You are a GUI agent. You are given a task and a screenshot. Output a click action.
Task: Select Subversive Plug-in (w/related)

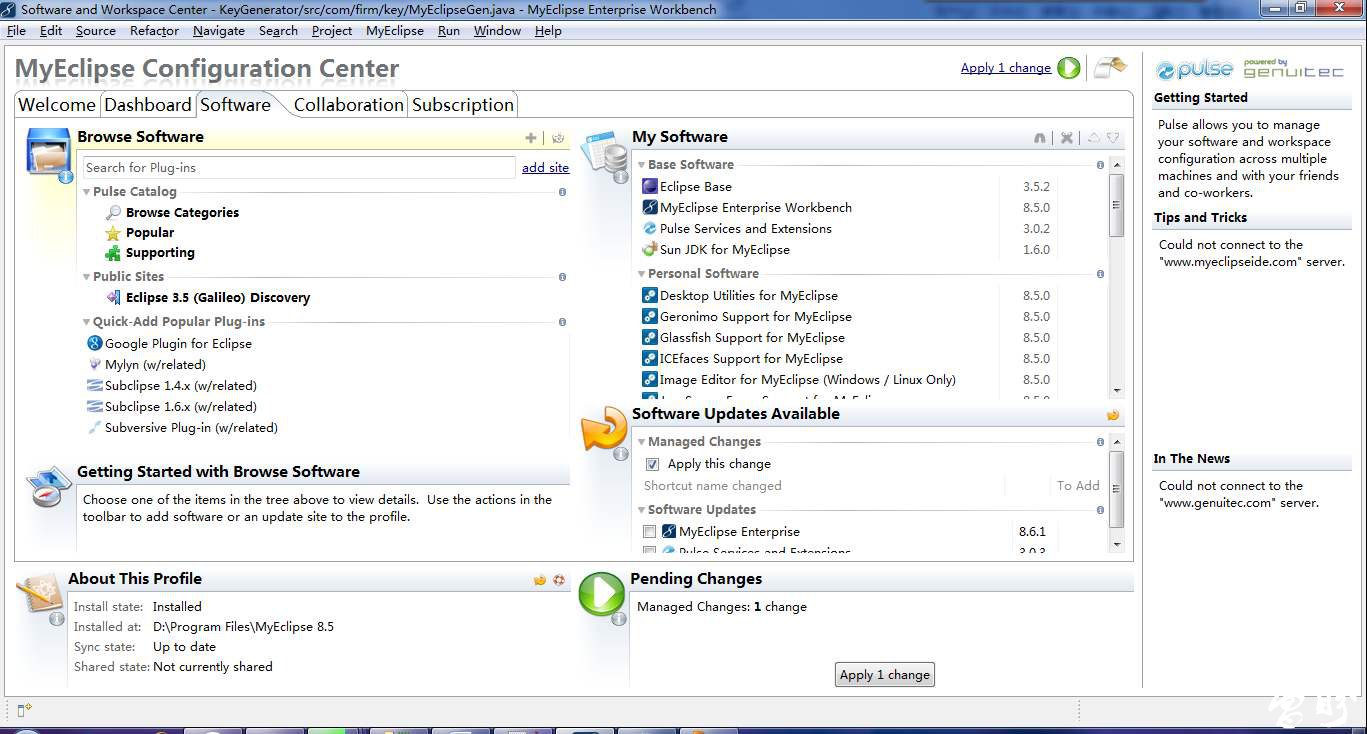click(191, 428)
